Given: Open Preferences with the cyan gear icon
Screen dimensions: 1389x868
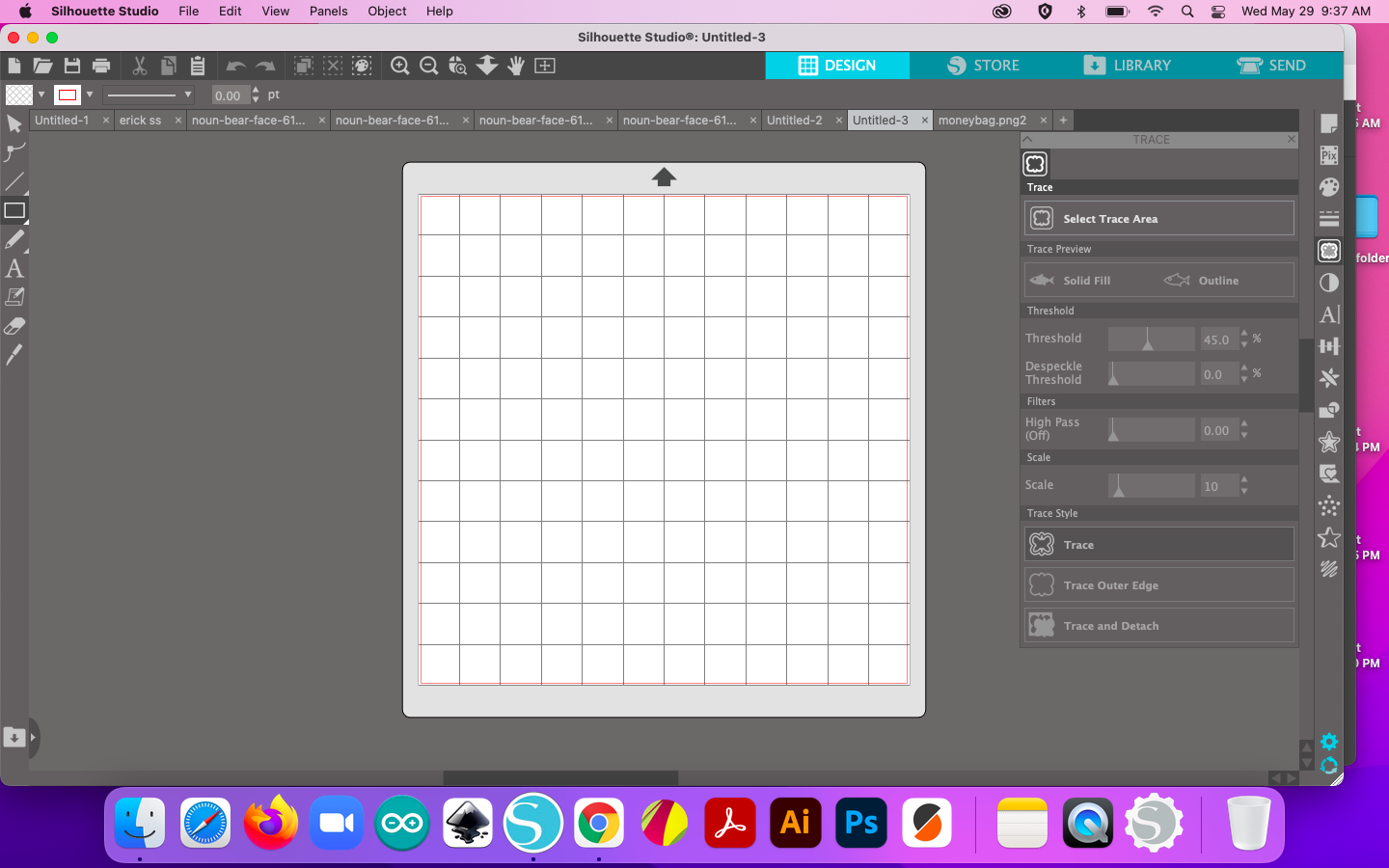Looking at the screenshot, I should coord(1329,741).
